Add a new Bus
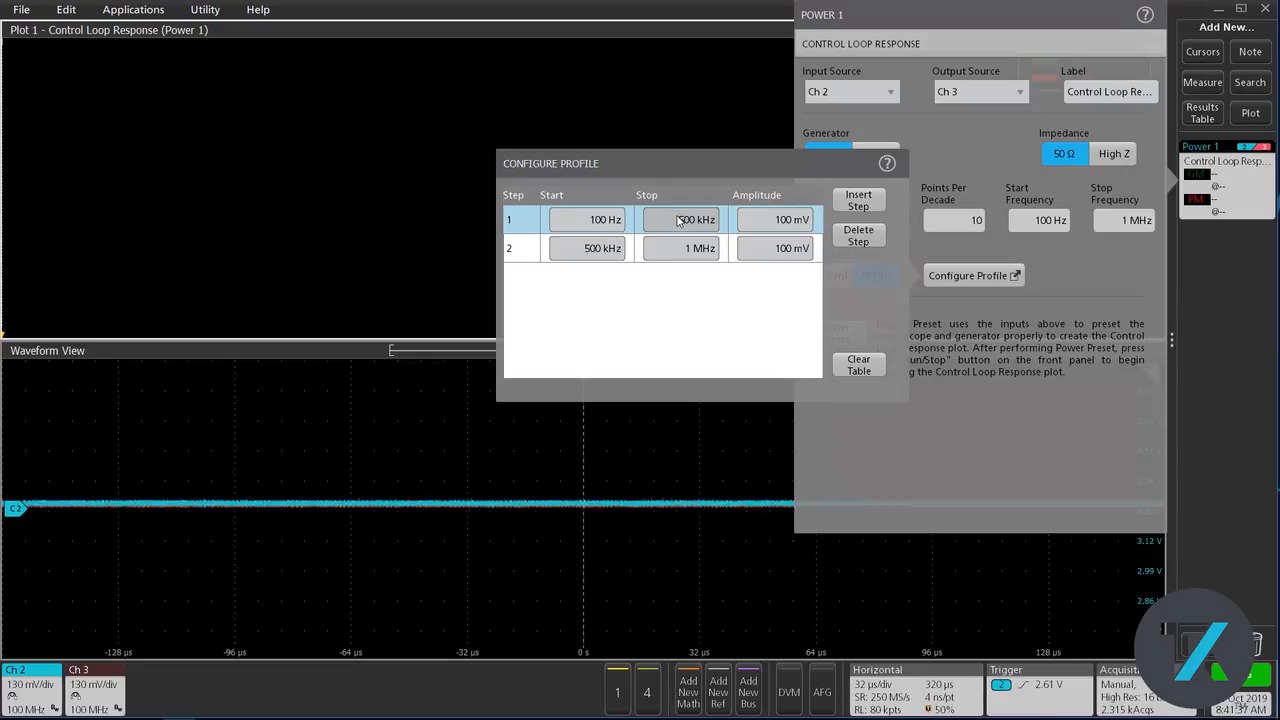The height and width of the screenshot is (720, 1280). [748, 692]
